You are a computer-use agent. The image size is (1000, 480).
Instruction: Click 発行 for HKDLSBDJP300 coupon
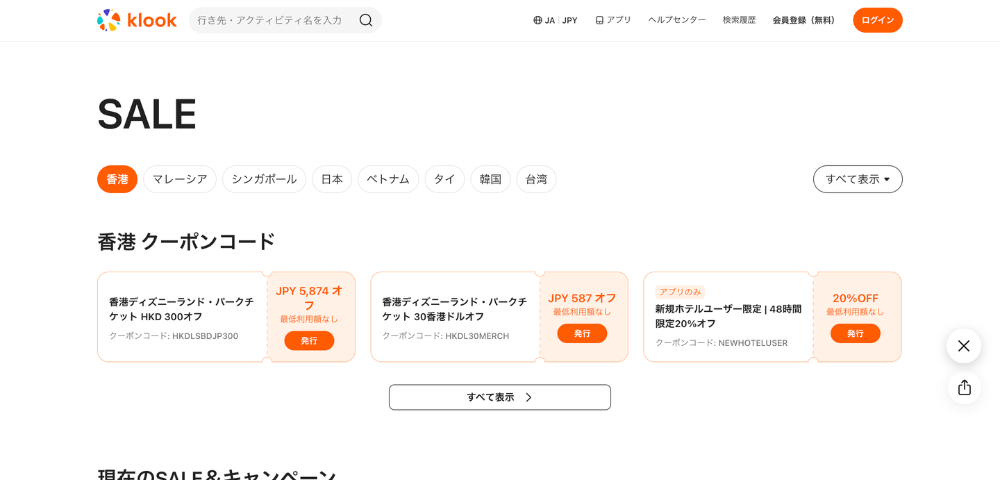point(309,340)
